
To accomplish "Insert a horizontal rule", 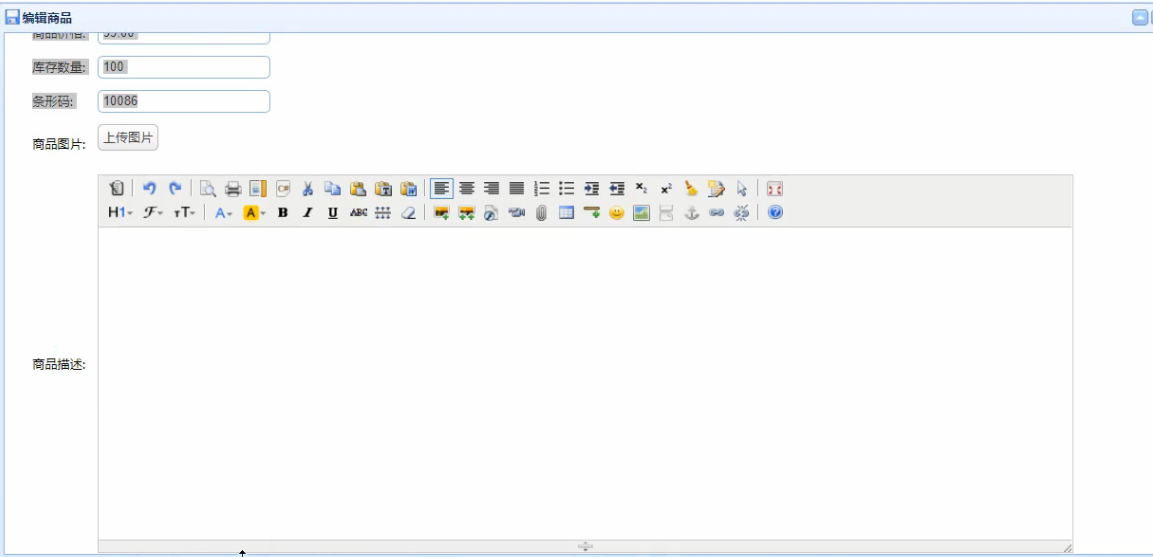I will [x=592, y=213].
